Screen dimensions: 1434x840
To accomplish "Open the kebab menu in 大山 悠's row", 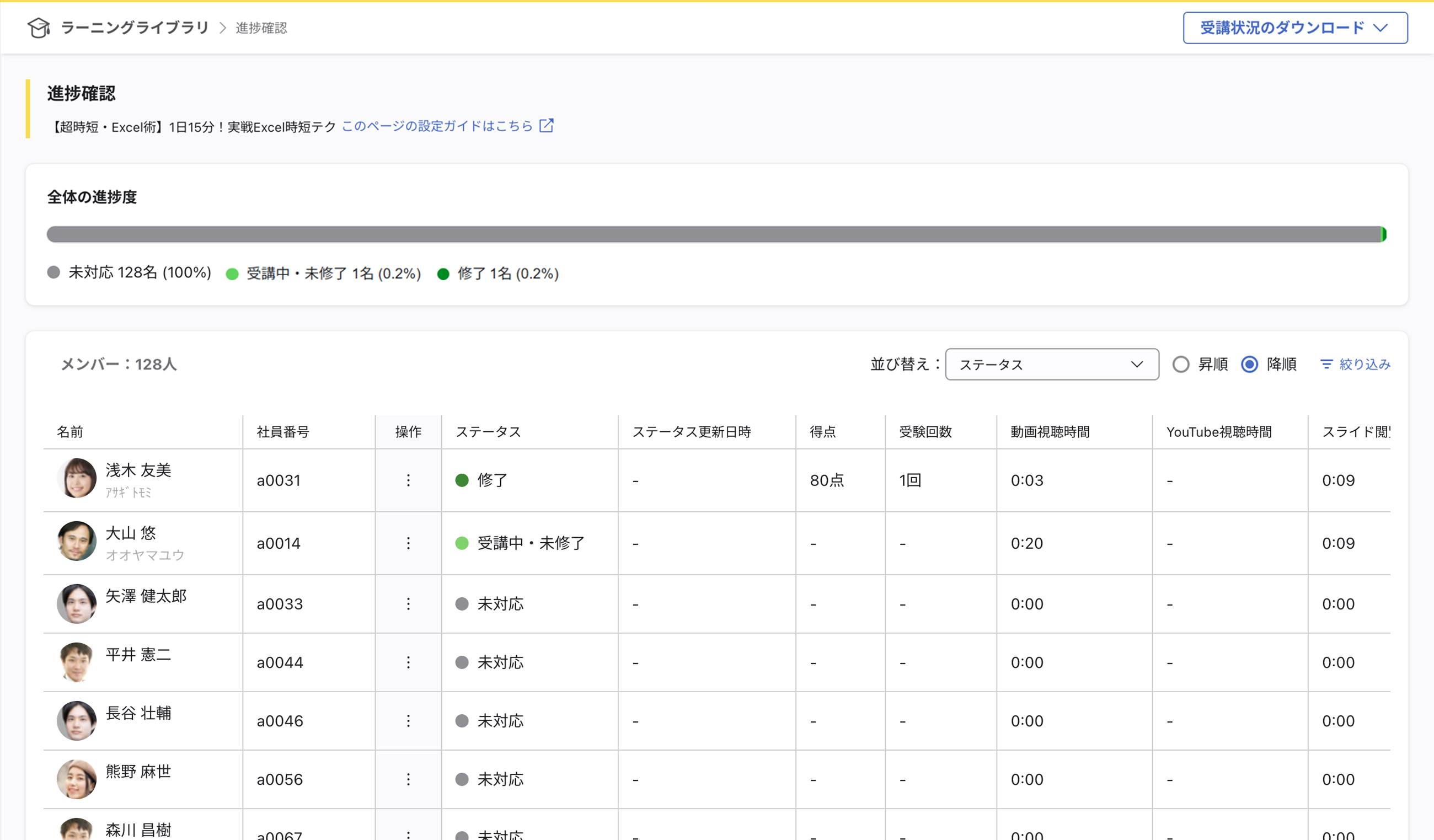I will coord(408,543).
